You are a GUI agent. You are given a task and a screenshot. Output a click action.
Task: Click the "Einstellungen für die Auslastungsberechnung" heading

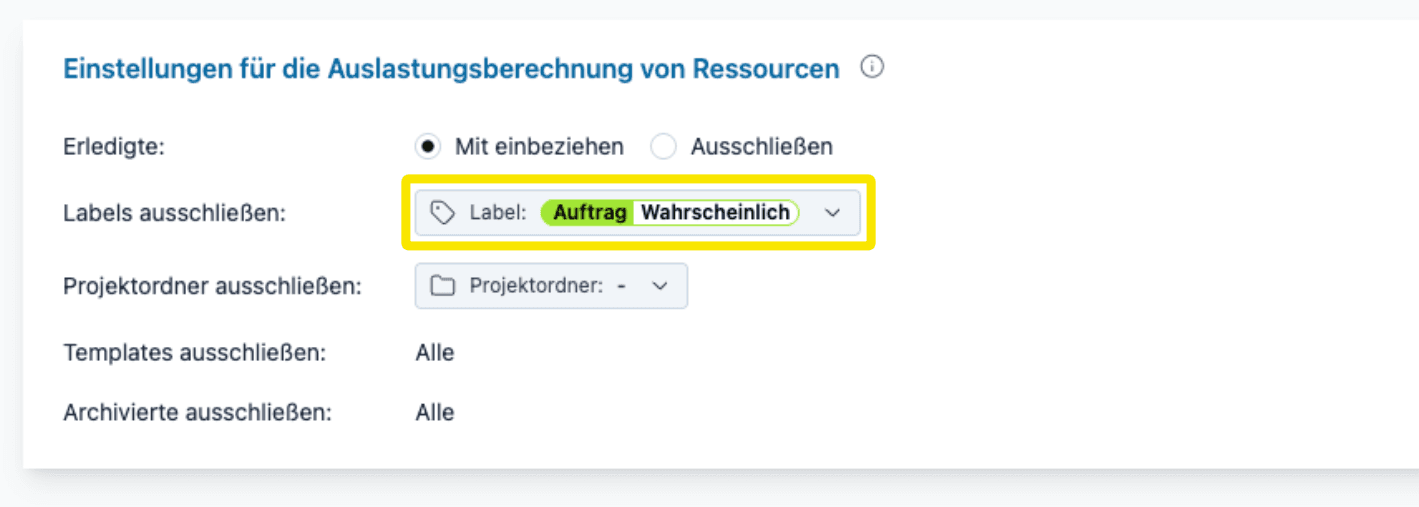tap(451, 69)
